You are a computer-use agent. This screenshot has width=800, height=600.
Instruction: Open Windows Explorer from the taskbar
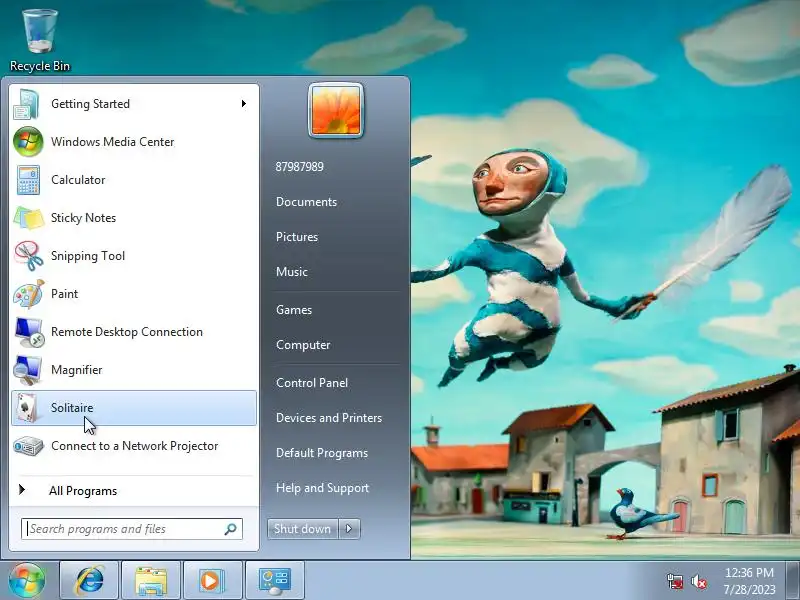point(151,581)
